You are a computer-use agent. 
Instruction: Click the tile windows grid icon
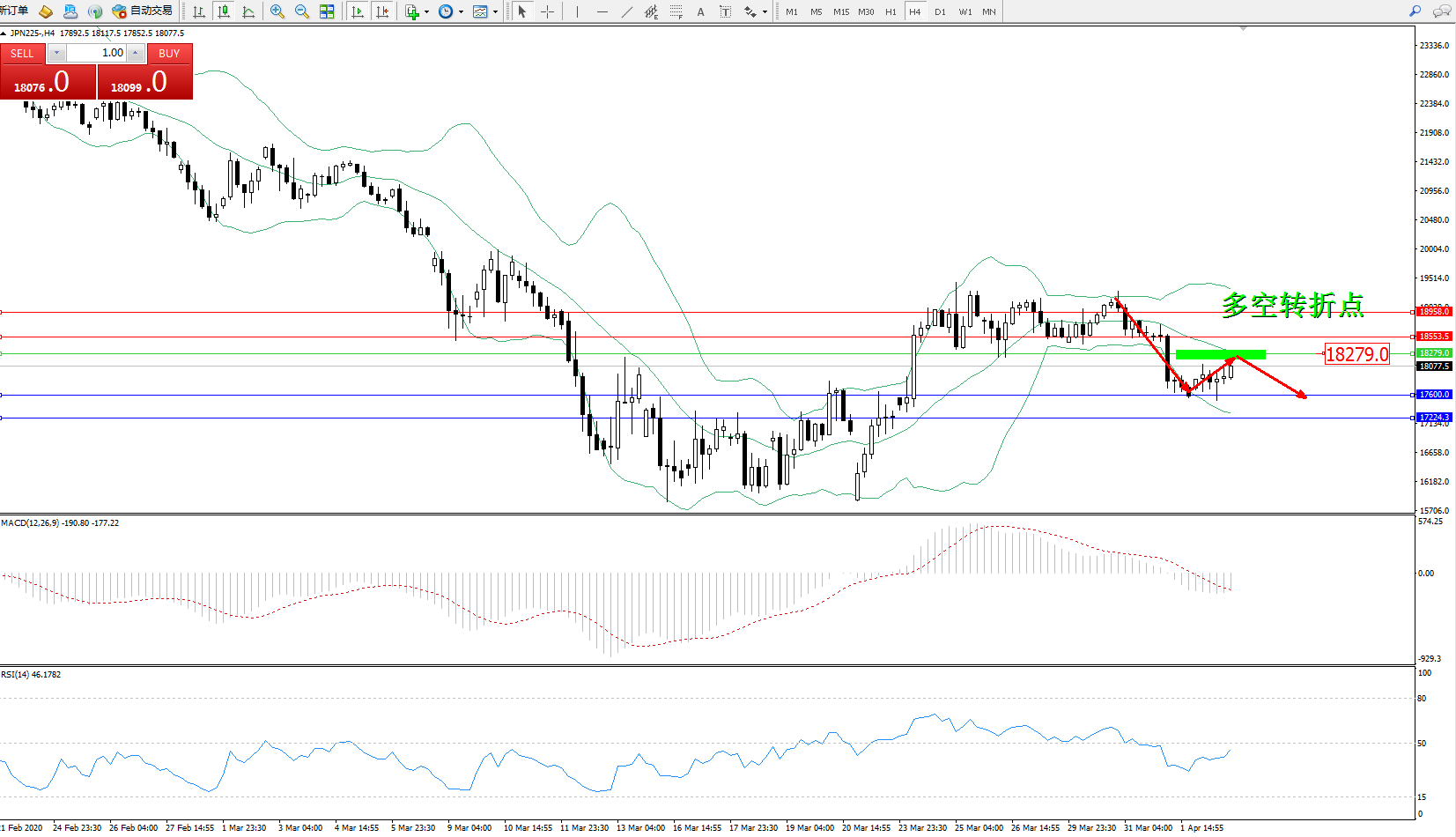coord(327,11)
